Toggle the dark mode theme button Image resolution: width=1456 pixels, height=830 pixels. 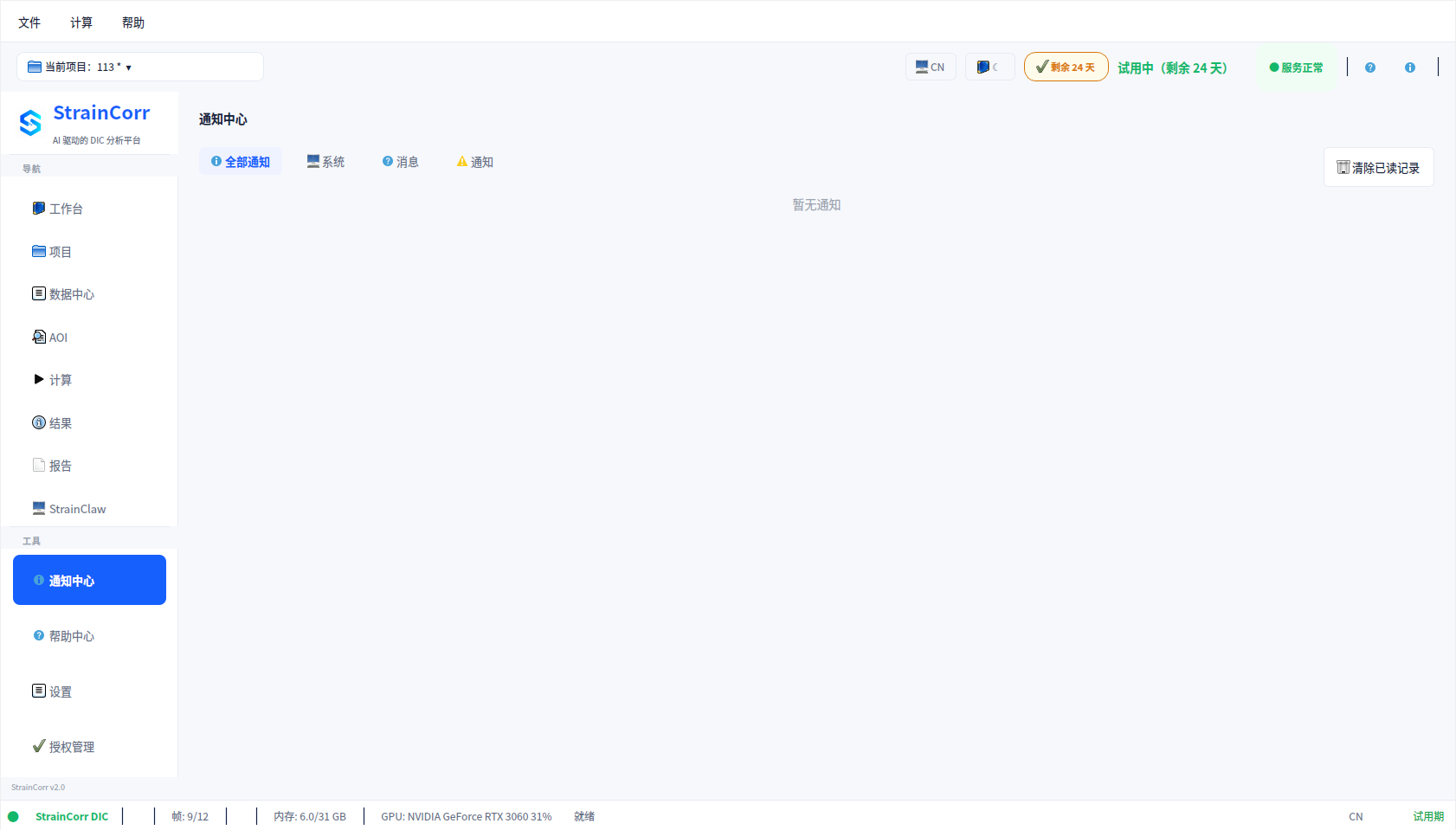coord(989,67)
